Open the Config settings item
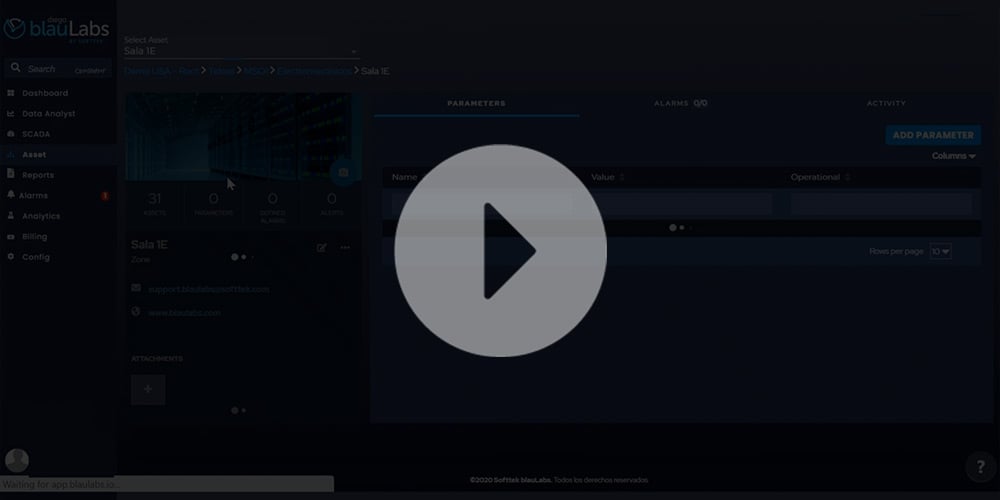The height and width of the screenshot is (500, 1000). [x=35, y=257]
